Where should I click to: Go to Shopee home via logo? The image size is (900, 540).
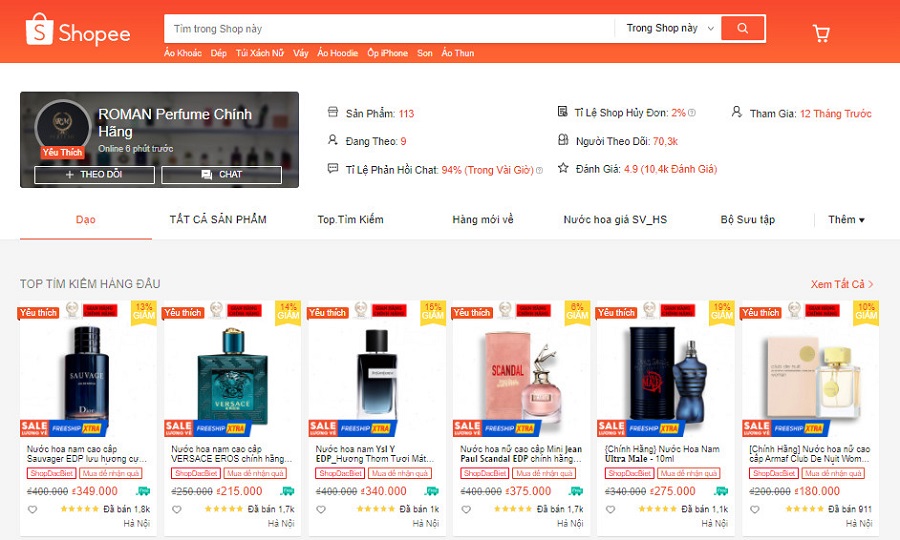tap(78, 30)
